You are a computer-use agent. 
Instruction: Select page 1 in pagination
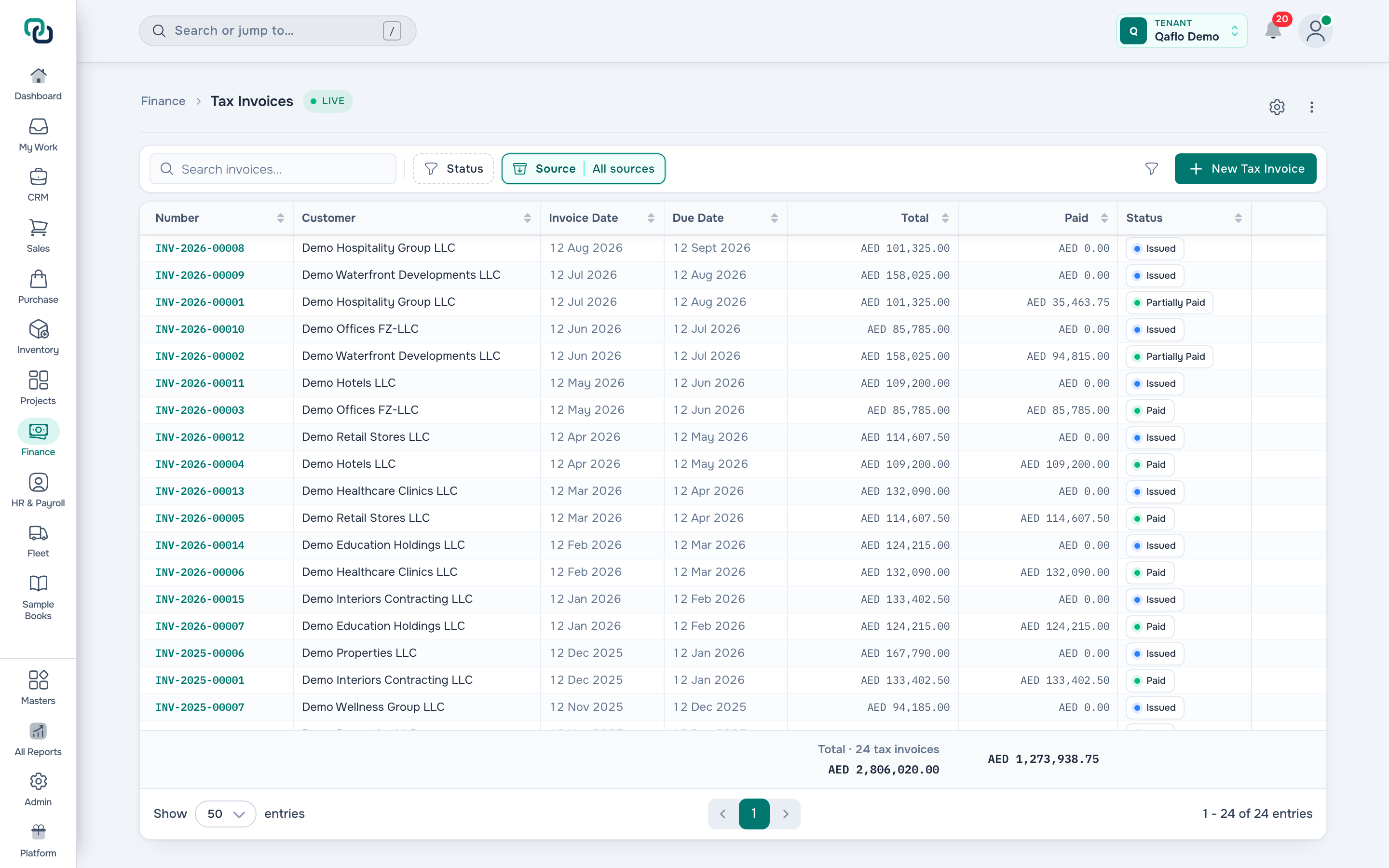point(754,814)
